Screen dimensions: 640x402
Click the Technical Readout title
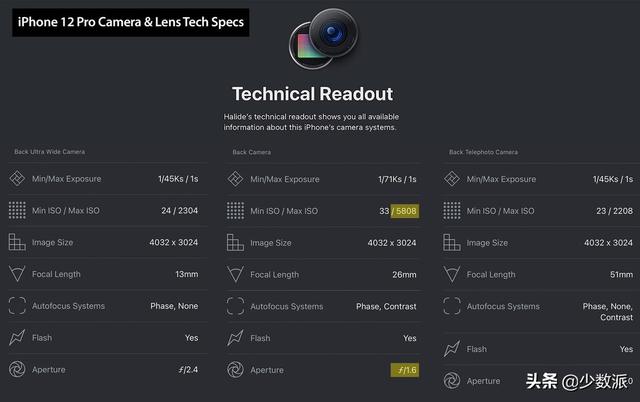click(x=312, y=94)
